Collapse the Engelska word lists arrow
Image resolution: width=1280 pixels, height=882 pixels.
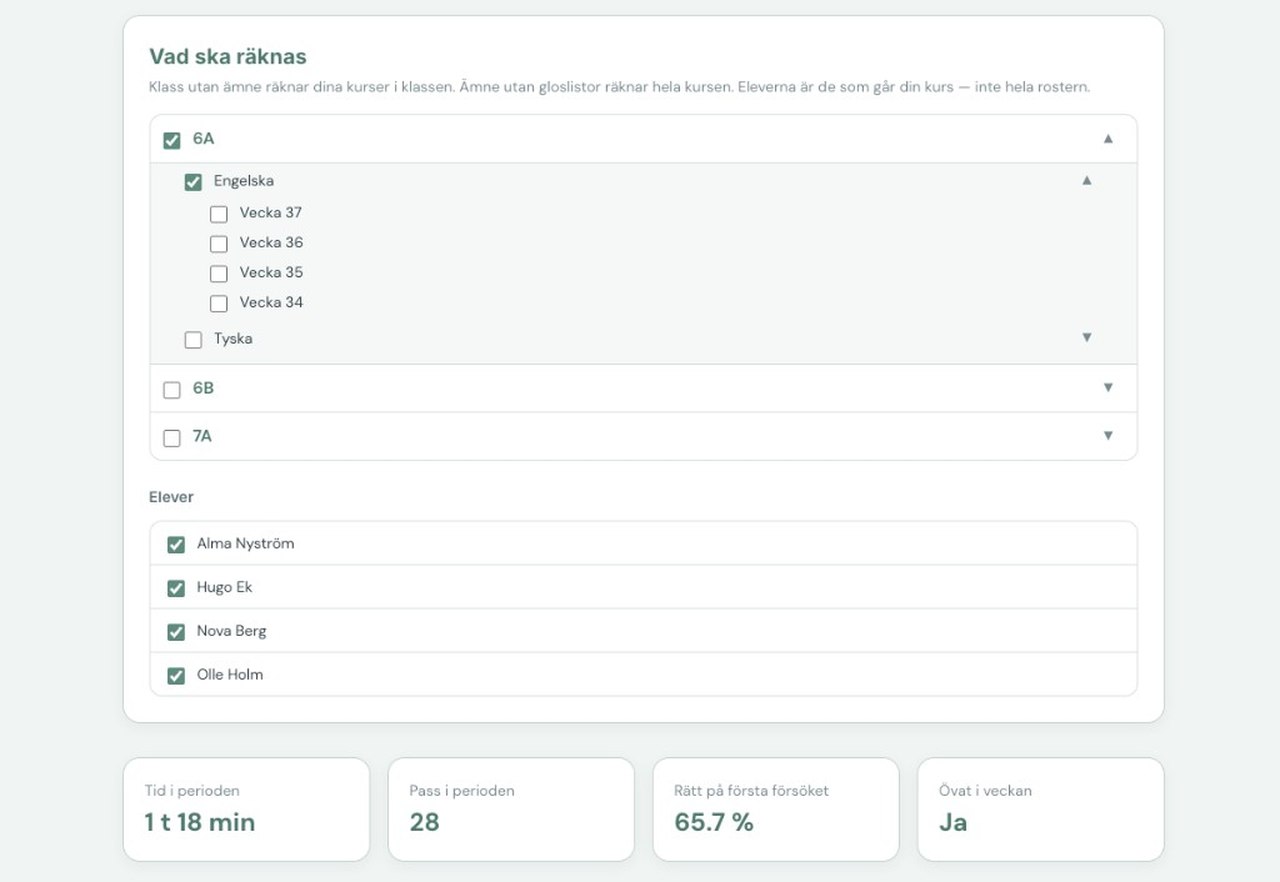(1087, 181)
